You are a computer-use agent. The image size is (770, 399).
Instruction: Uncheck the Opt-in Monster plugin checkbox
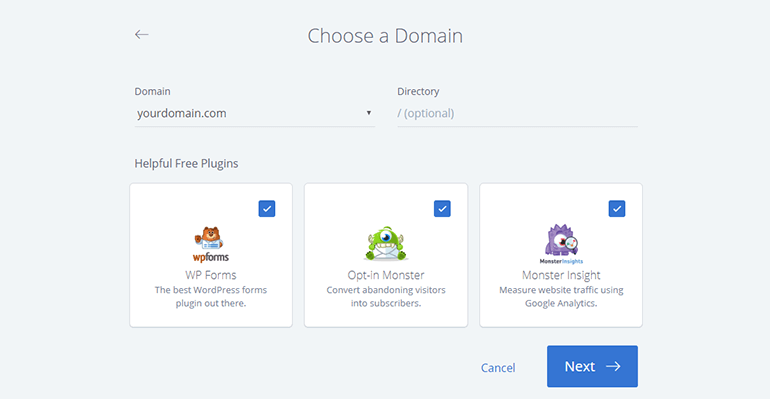click(442, 209)
